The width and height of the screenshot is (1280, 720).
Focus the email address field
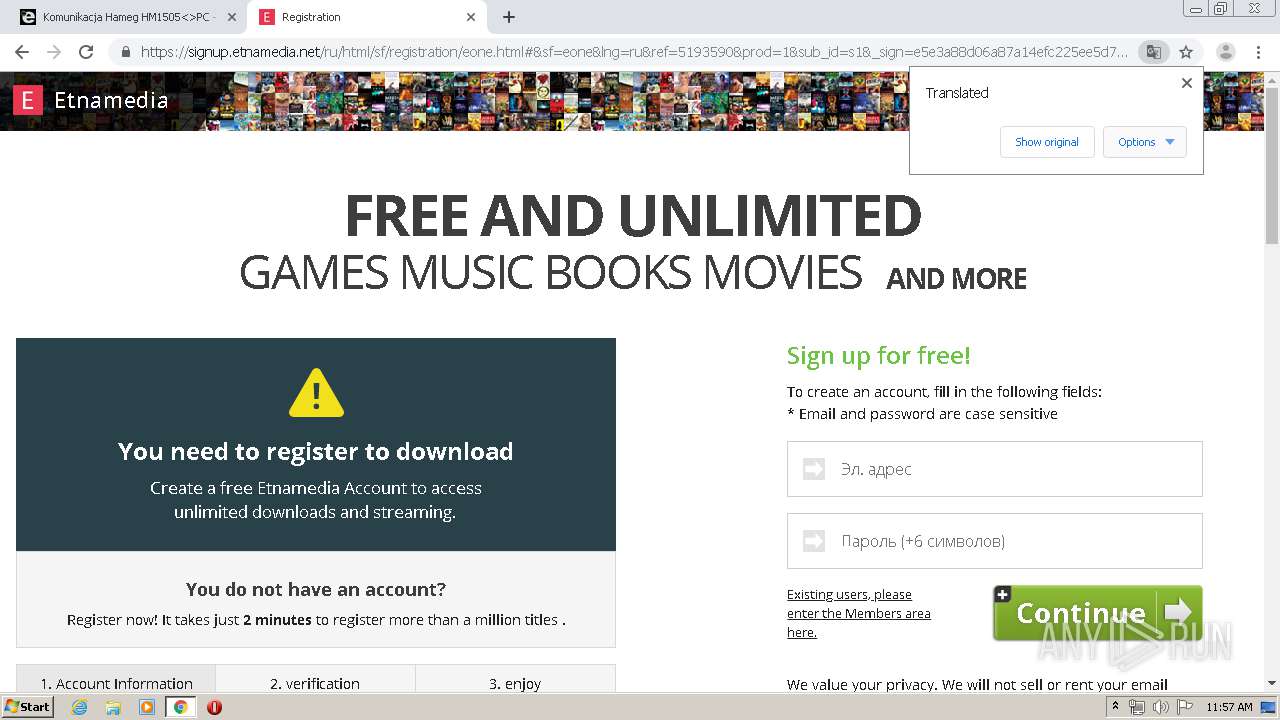click(x=995, y=469)
